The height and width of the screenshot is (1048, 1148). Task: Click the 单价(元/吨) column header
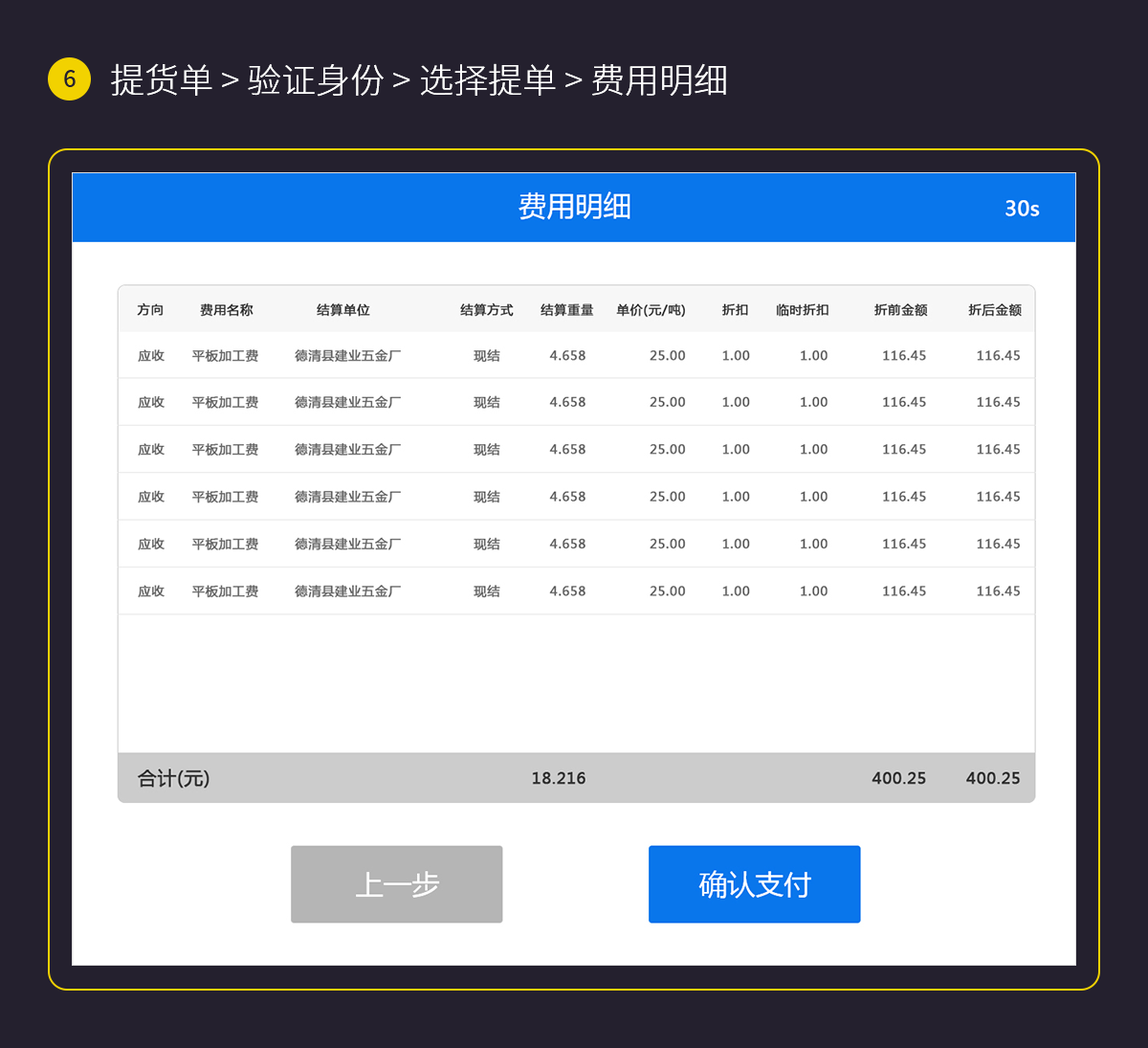[651, 310]
